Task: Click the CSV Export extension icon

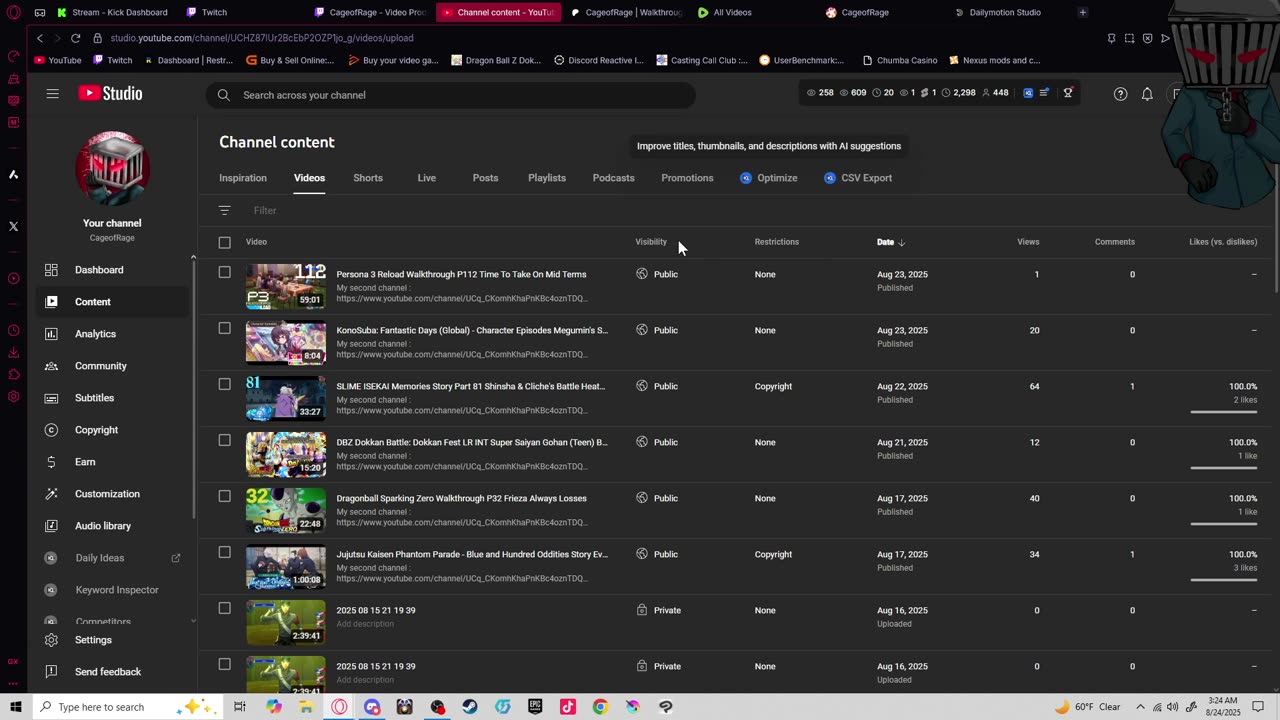Action: (830, 178)
